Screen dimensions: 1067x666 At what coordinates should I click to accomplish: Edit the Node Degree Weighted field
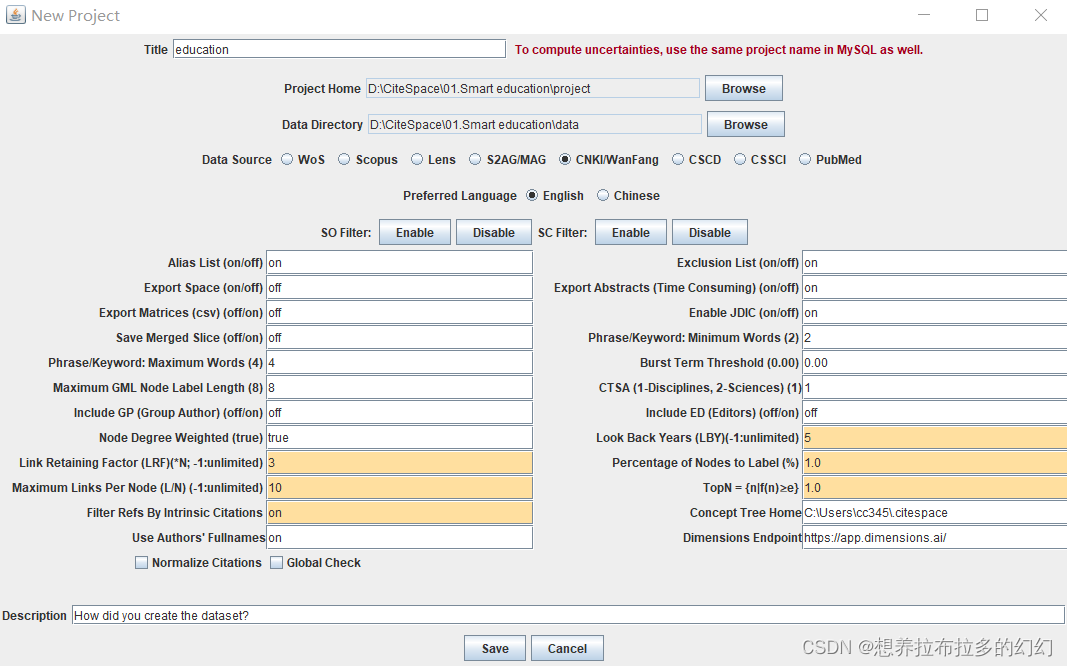click(x=399, y=438)
